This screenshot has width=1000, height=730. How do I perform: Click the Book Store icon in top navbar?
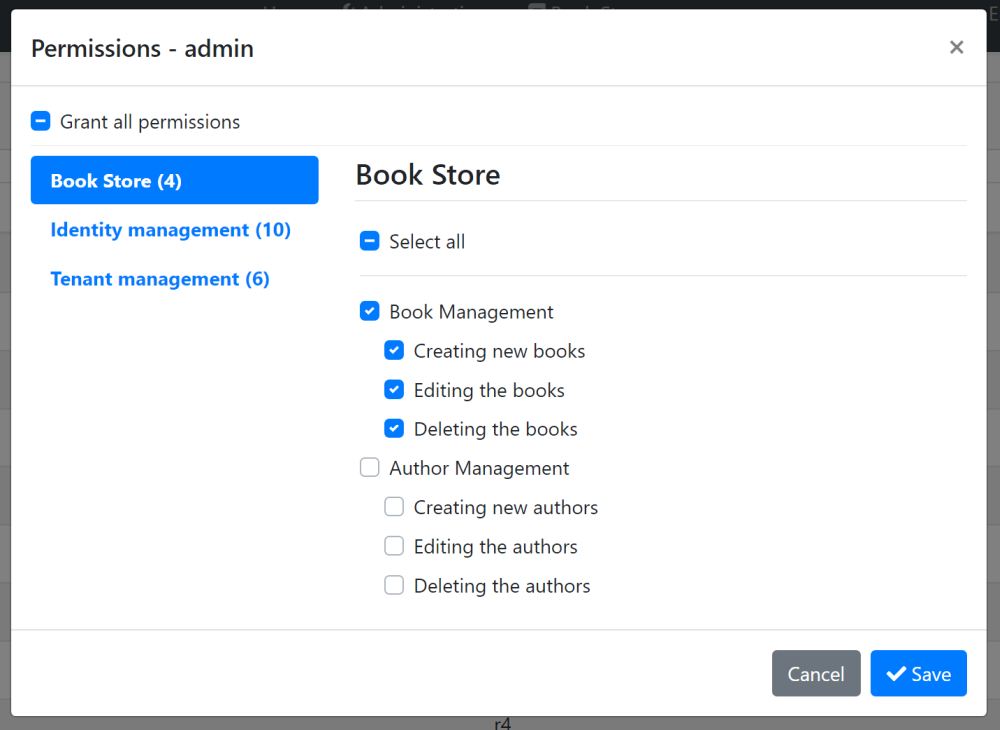538,6
